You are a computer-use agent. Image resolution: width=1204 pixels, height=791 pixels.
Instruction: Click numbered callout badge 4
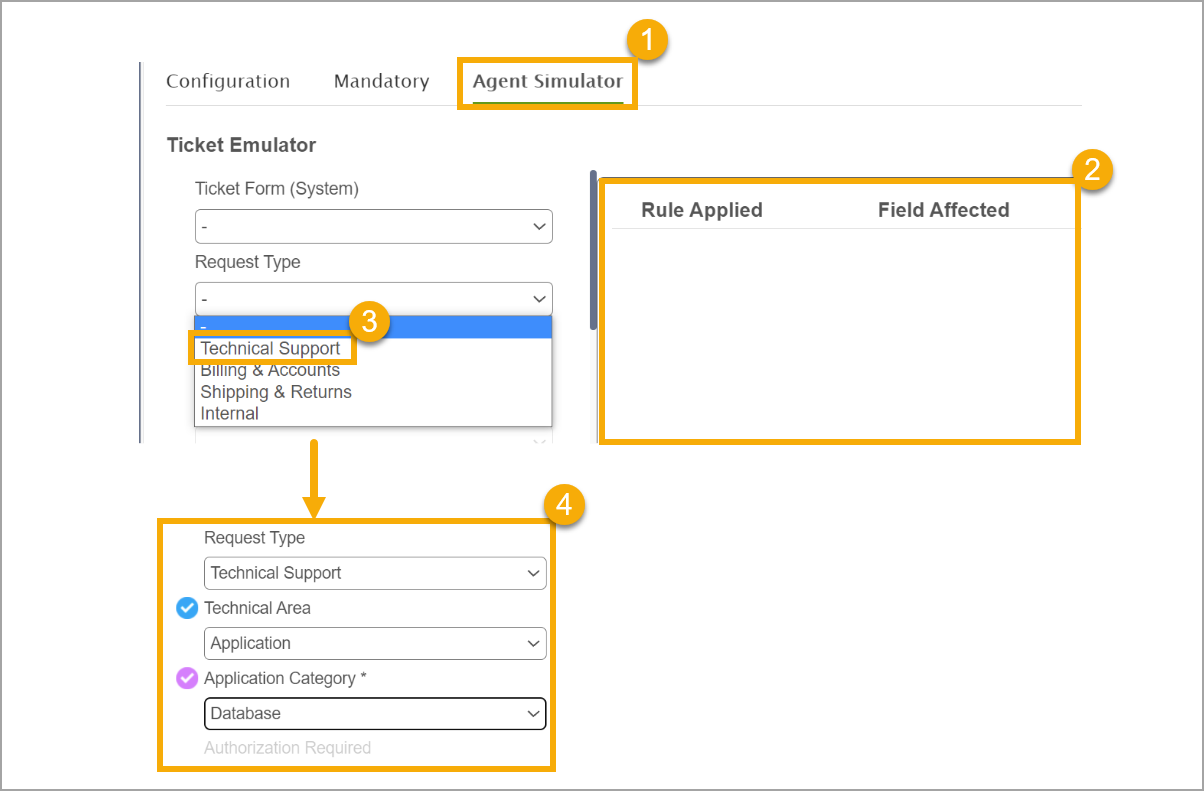click(565, 505)
